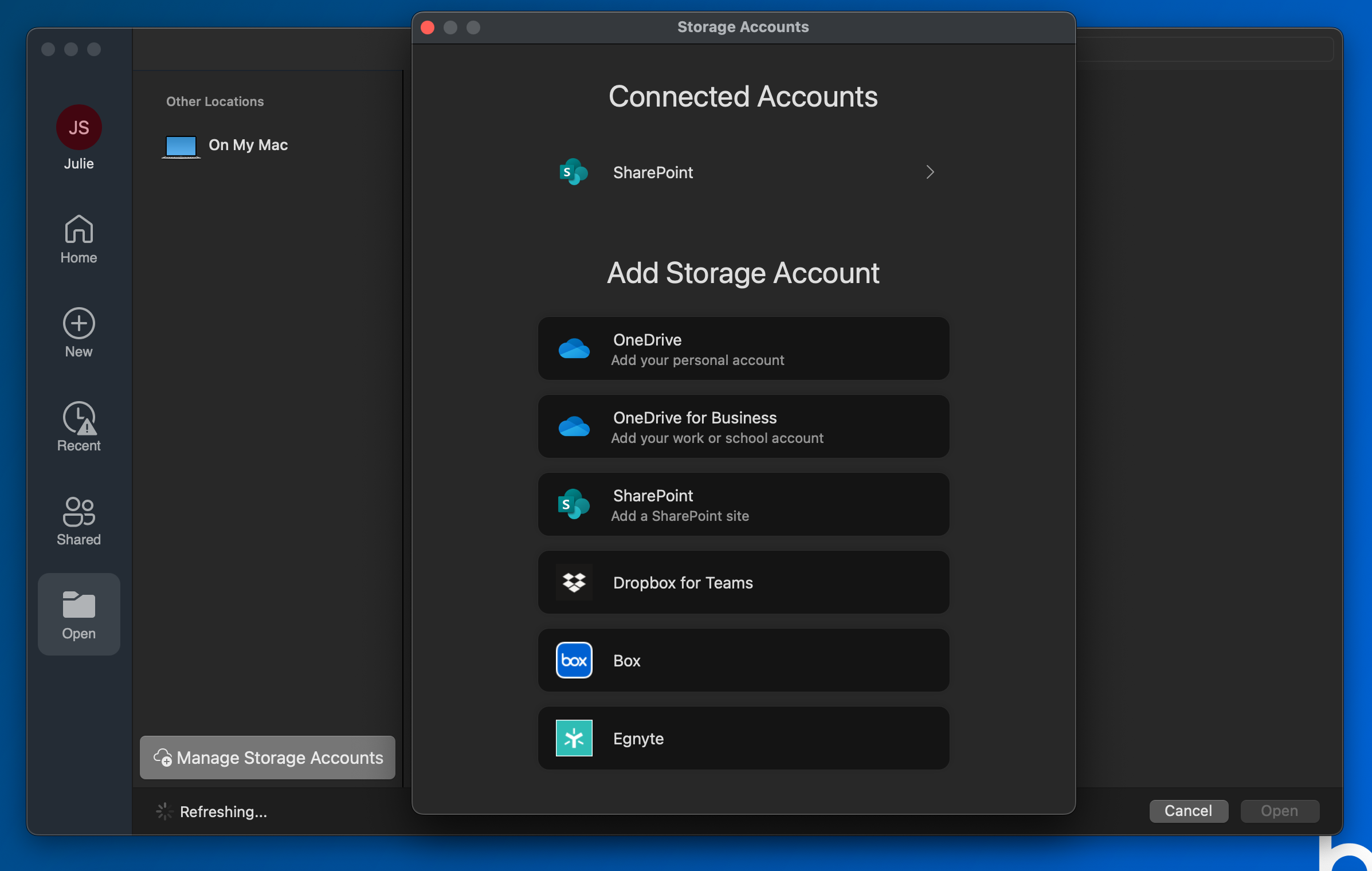Click the Dropbox logo icon
1372x871 pixels.
(x=574, y=582)
